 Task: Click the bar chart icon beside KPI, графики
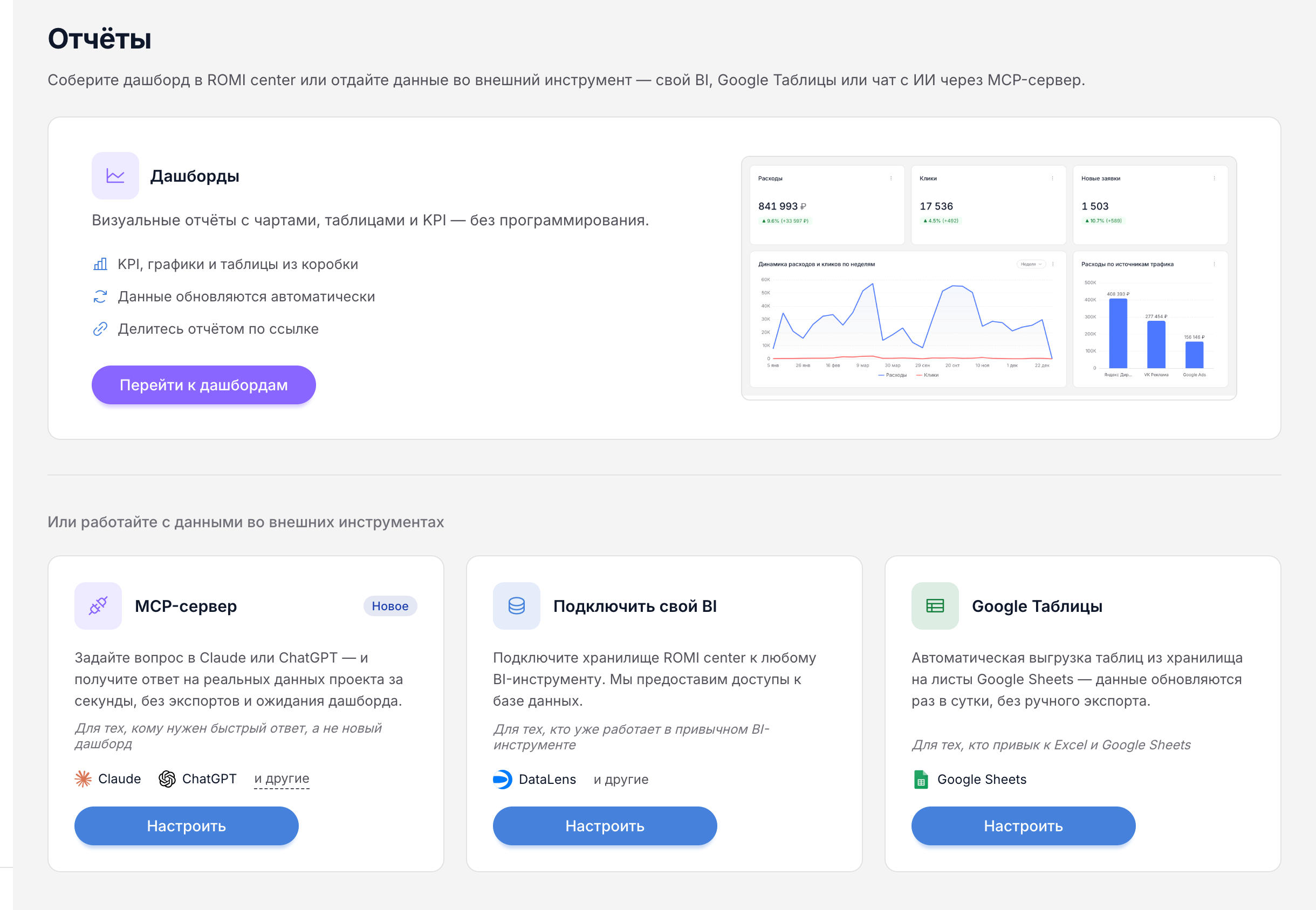[x=100, y=264]
